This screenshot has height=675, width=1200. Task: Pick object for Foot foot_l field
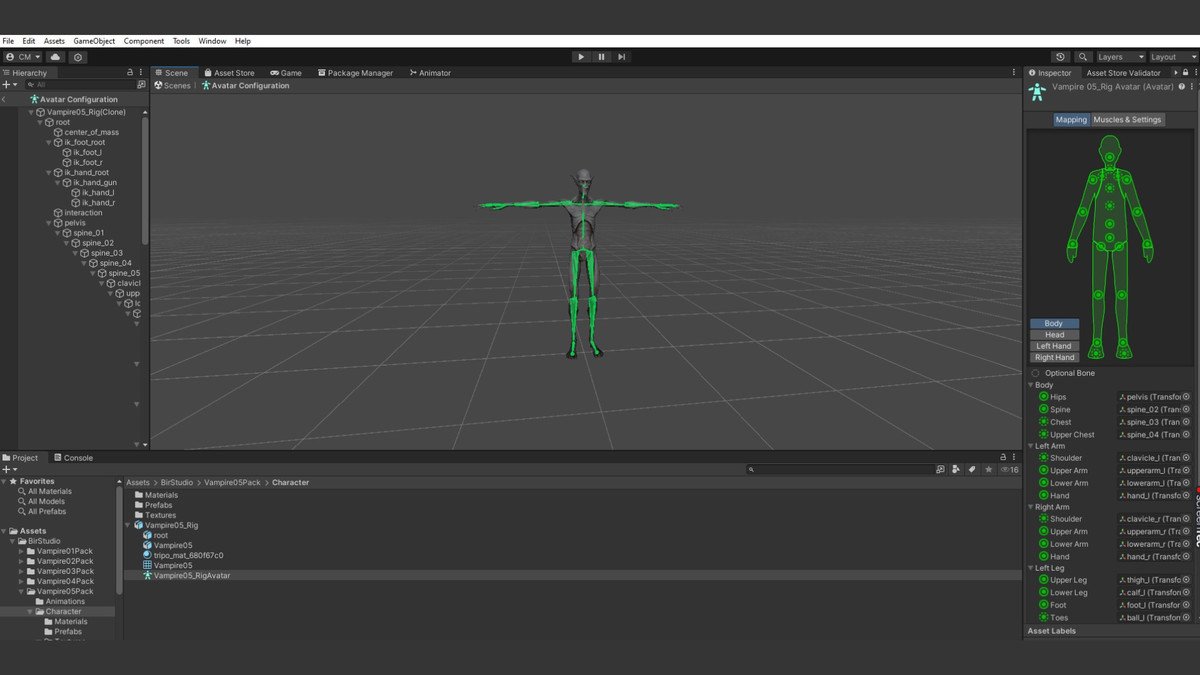click(1187, 605)
